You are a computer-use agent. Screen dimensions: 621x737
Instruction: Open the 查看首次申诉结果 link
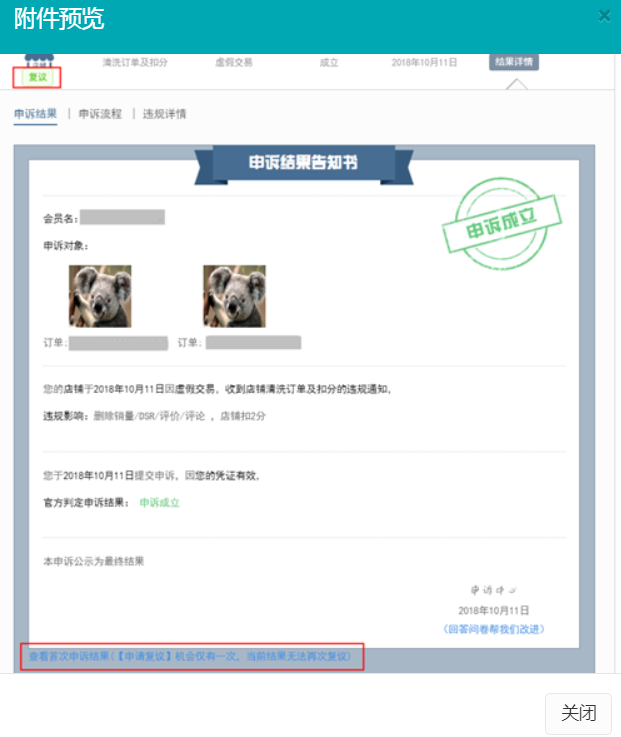pos(190,656)
